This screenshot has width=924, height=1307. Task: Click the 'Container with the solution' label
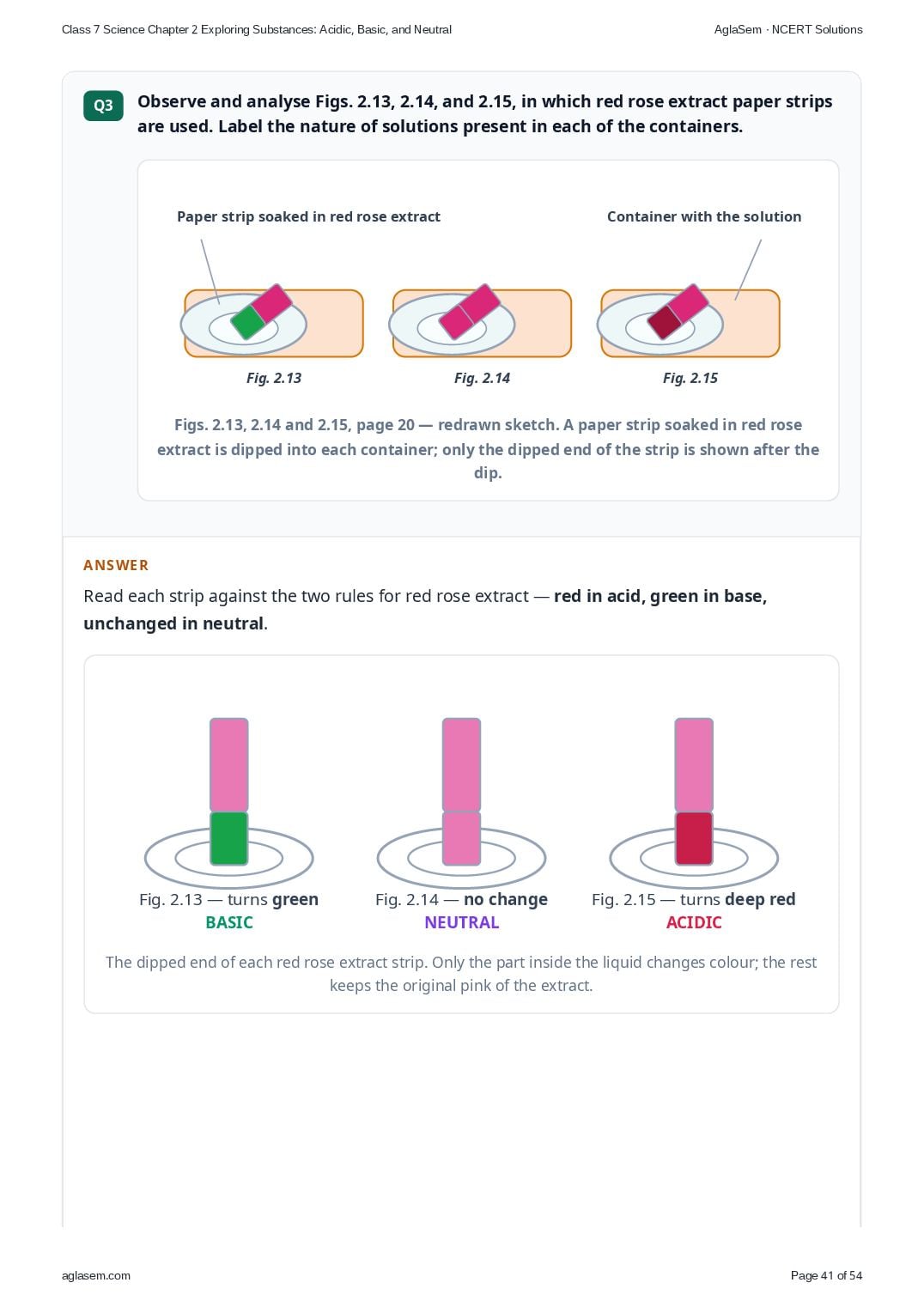point(704,216)
